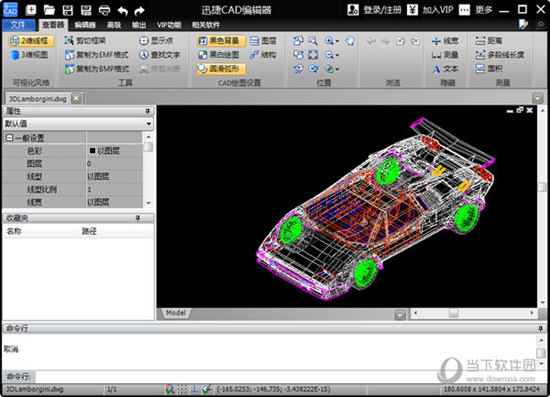550x397 pixels.
Task: Open the VIP功能 tab
Action: (x=169, y=25)
